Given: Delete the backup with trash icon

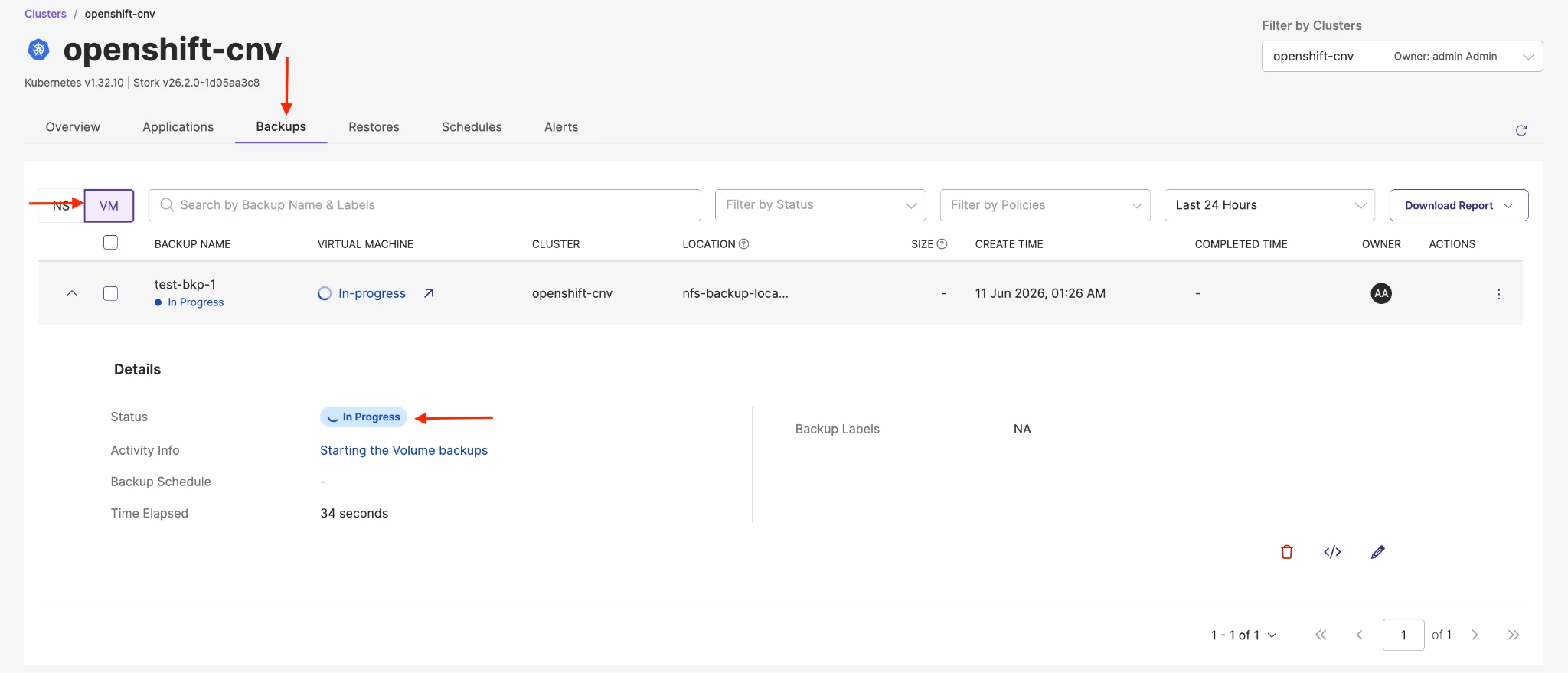Looking at the screenshot, I should point(1287,552).
